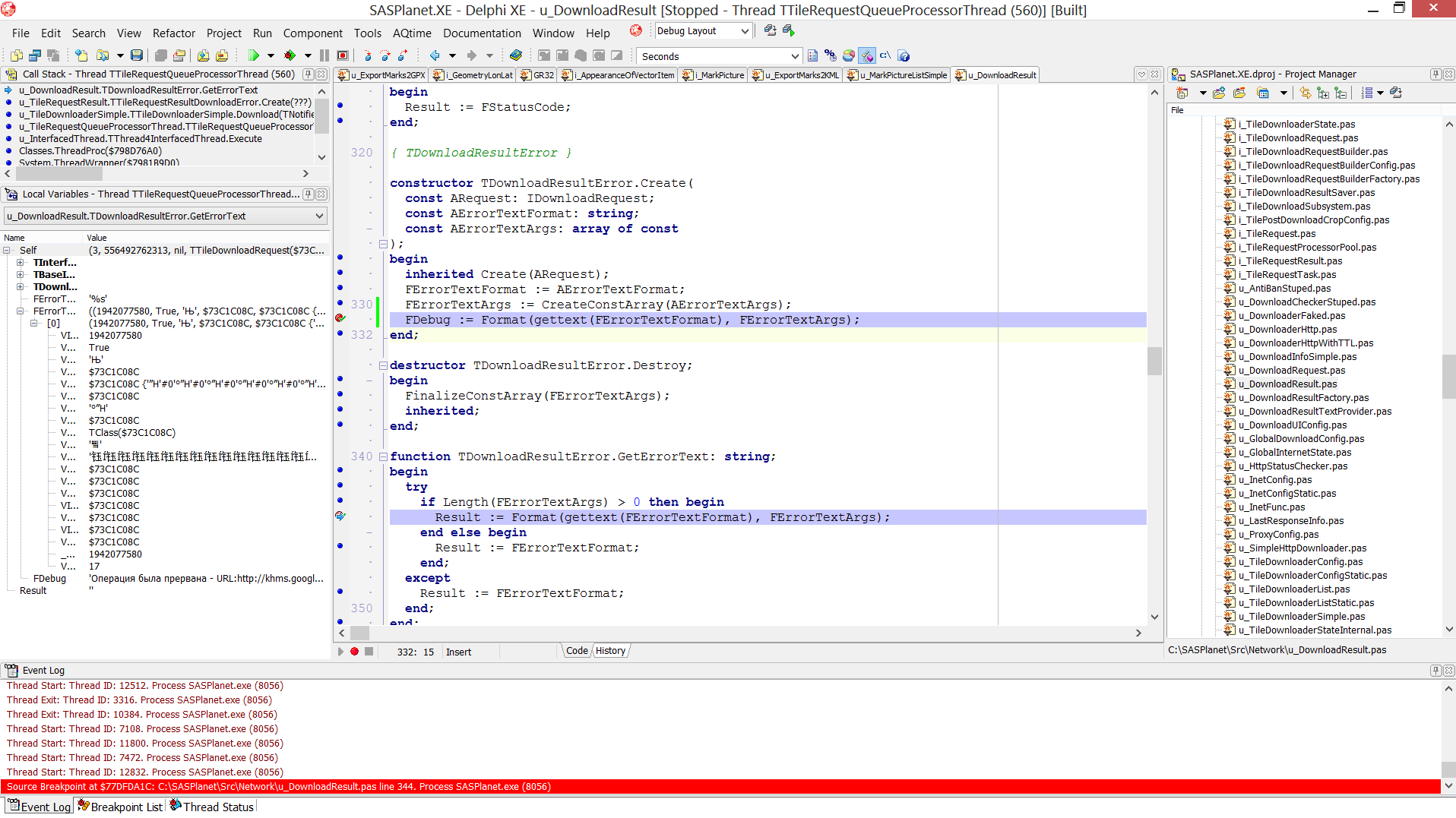Click the help icon next to Seconds dropdown
1456x818 pixels.
904,55
